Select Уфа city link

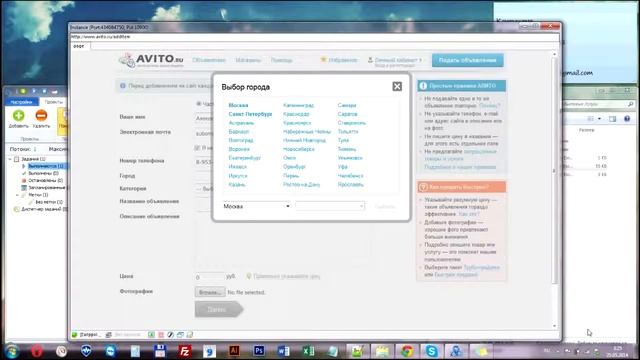click(342, 167)
